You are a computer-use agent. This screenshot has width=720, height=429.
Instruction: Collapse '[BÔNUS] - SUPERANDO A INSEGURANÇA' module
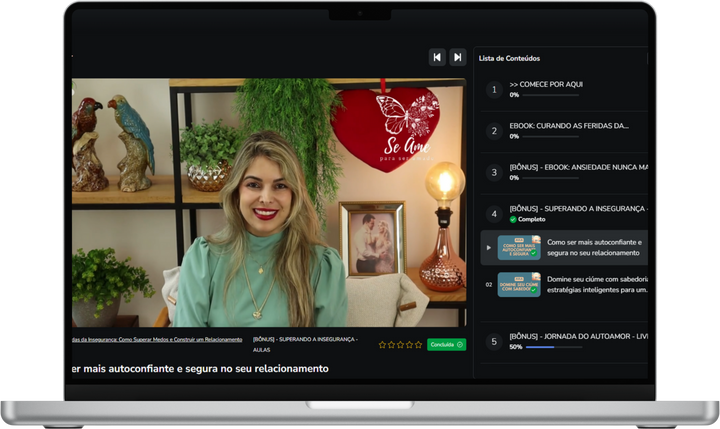(x=578, y=209)
